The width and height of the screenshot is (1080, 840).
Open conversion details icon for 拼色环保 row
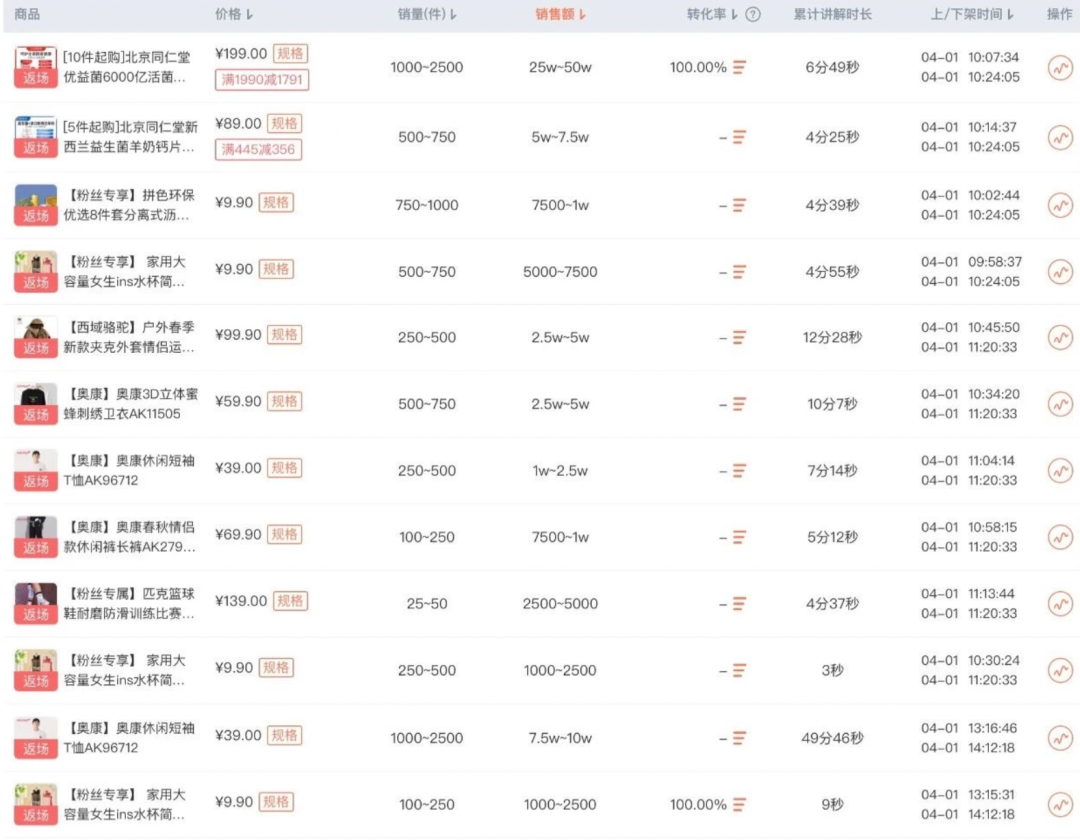[739, 205]
